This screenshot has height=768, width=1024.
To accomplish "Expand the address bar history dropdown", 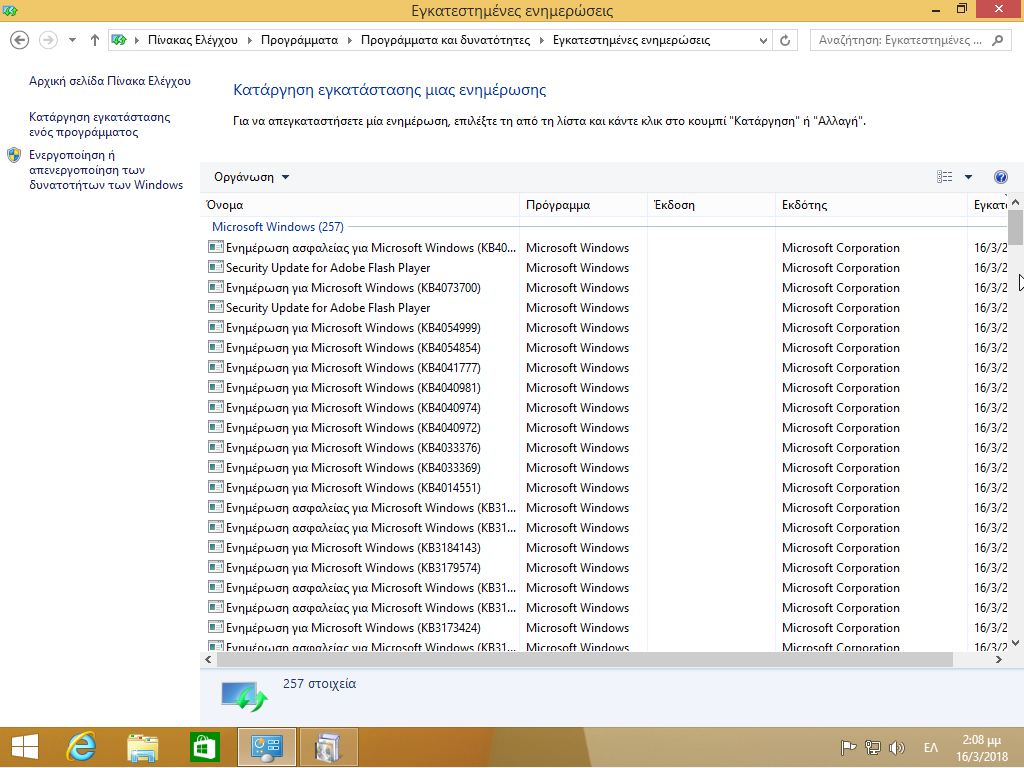I will pos(763,40).
